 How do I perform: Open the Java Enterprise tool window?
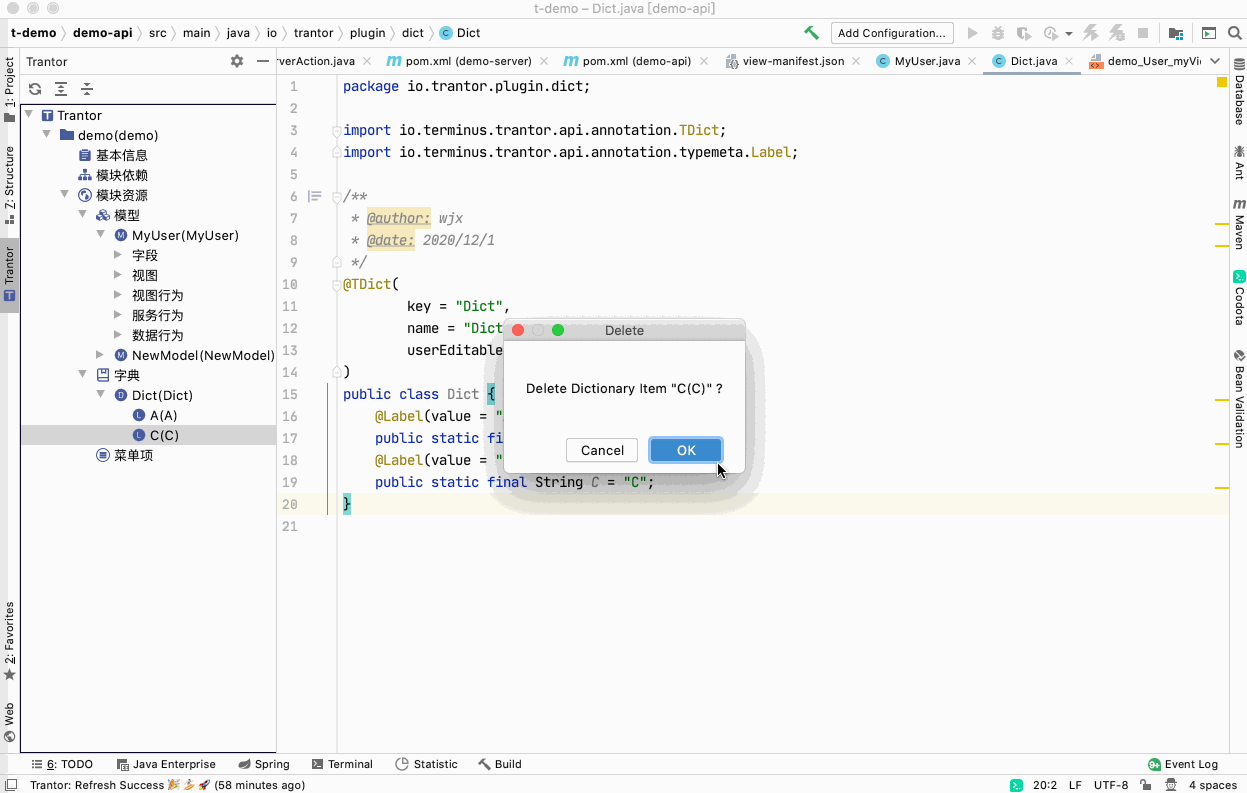[x=166, y=764]
